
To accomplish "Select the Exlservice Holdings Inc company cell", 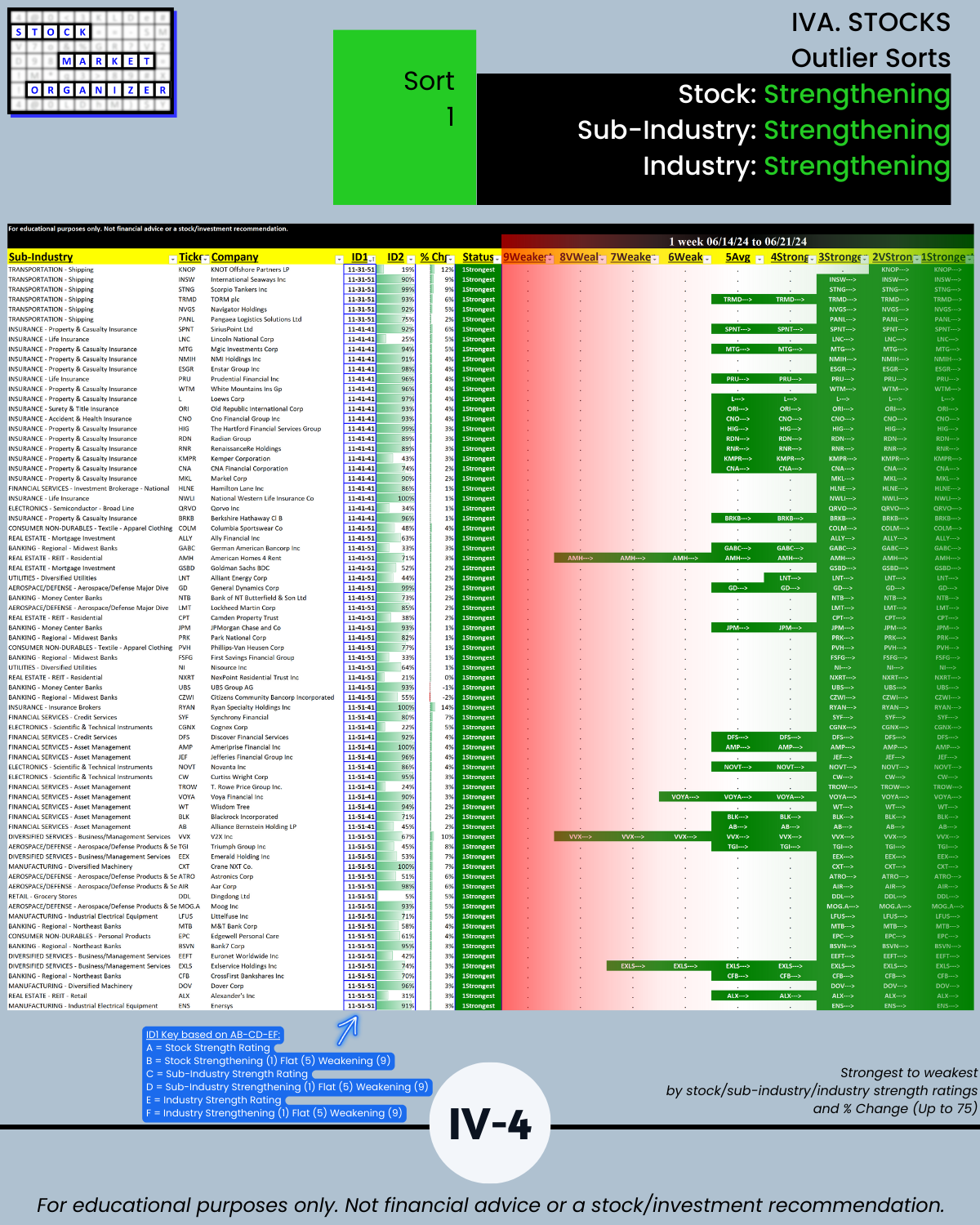I will coord(276,966).
